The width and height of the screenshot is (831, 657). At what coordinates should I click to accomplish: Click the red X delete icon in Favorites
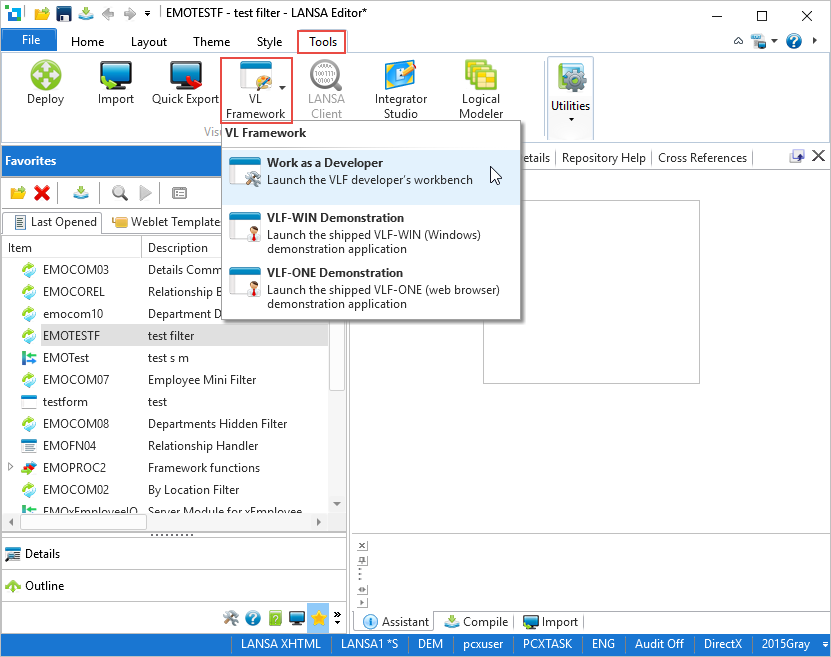tap(42, 193)
